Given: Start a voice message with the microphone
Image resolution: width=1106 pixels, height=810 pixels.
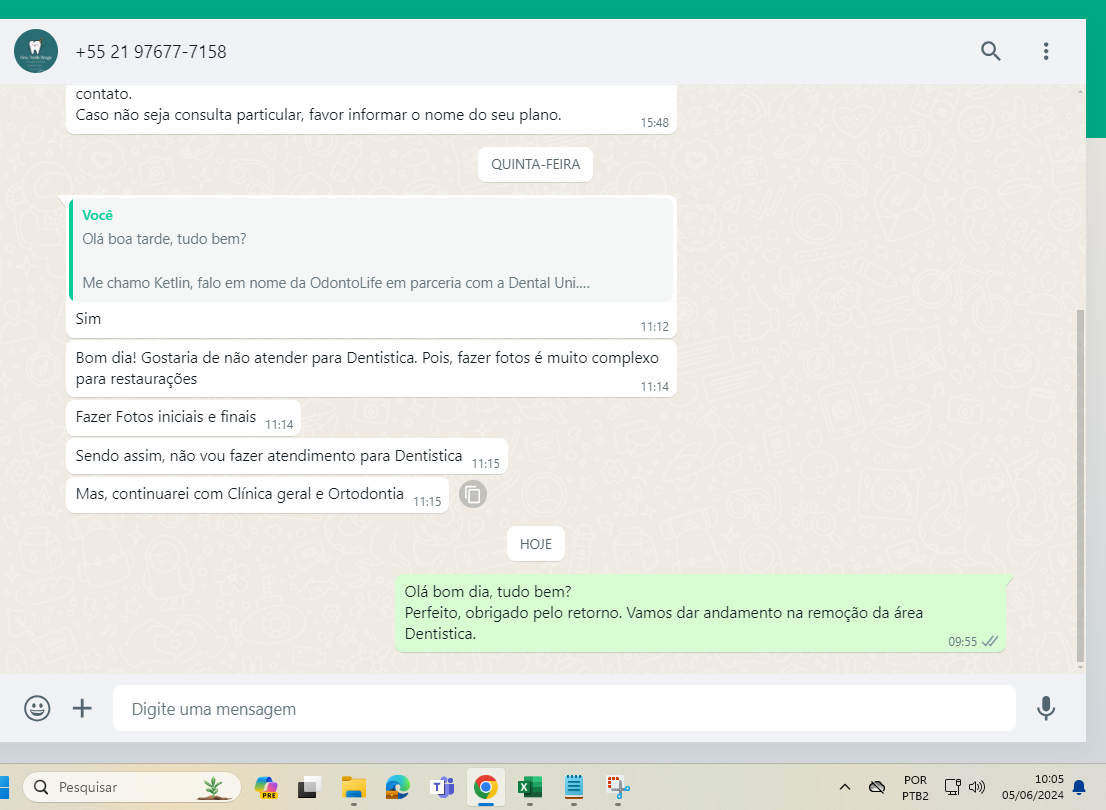Looking at the screenshot, I should 1045,708.
